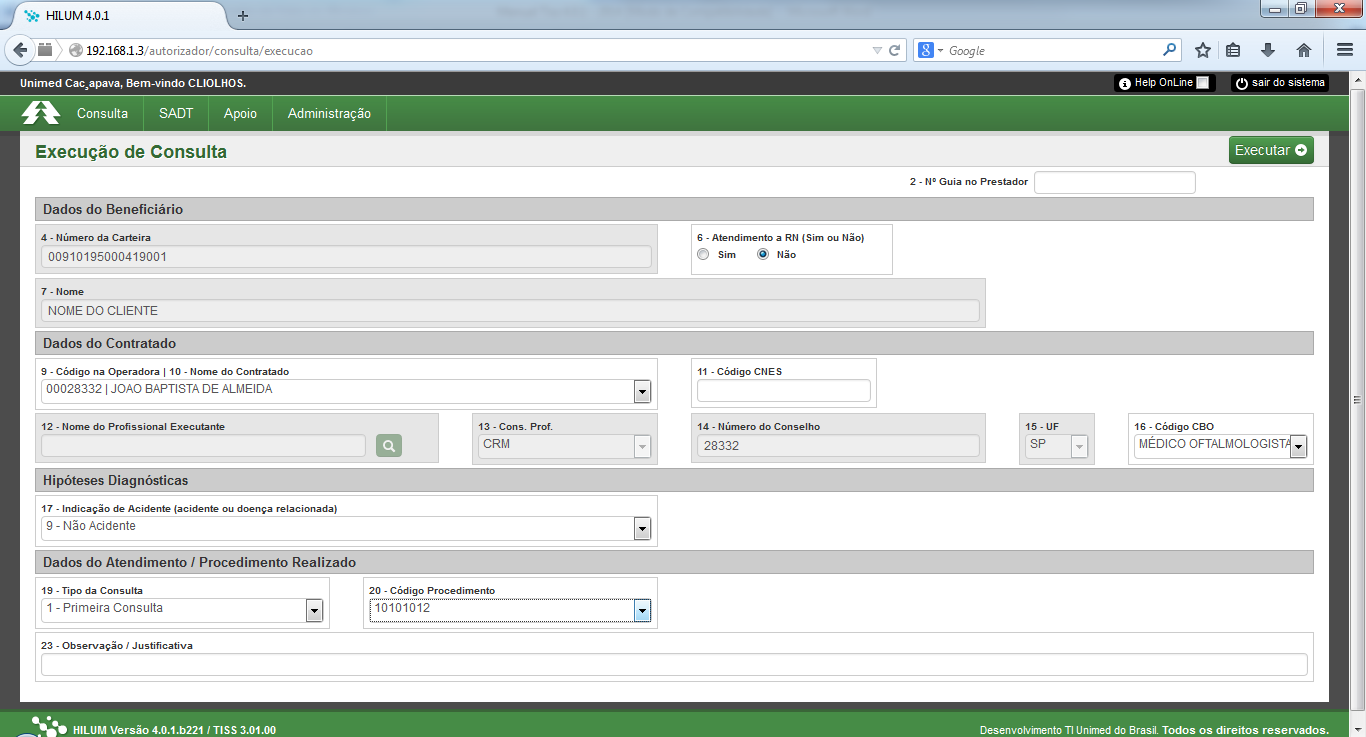Open the Firefox hamburger menu
This screenshot has width=1366, height=737.
(x=1345, y=50)
